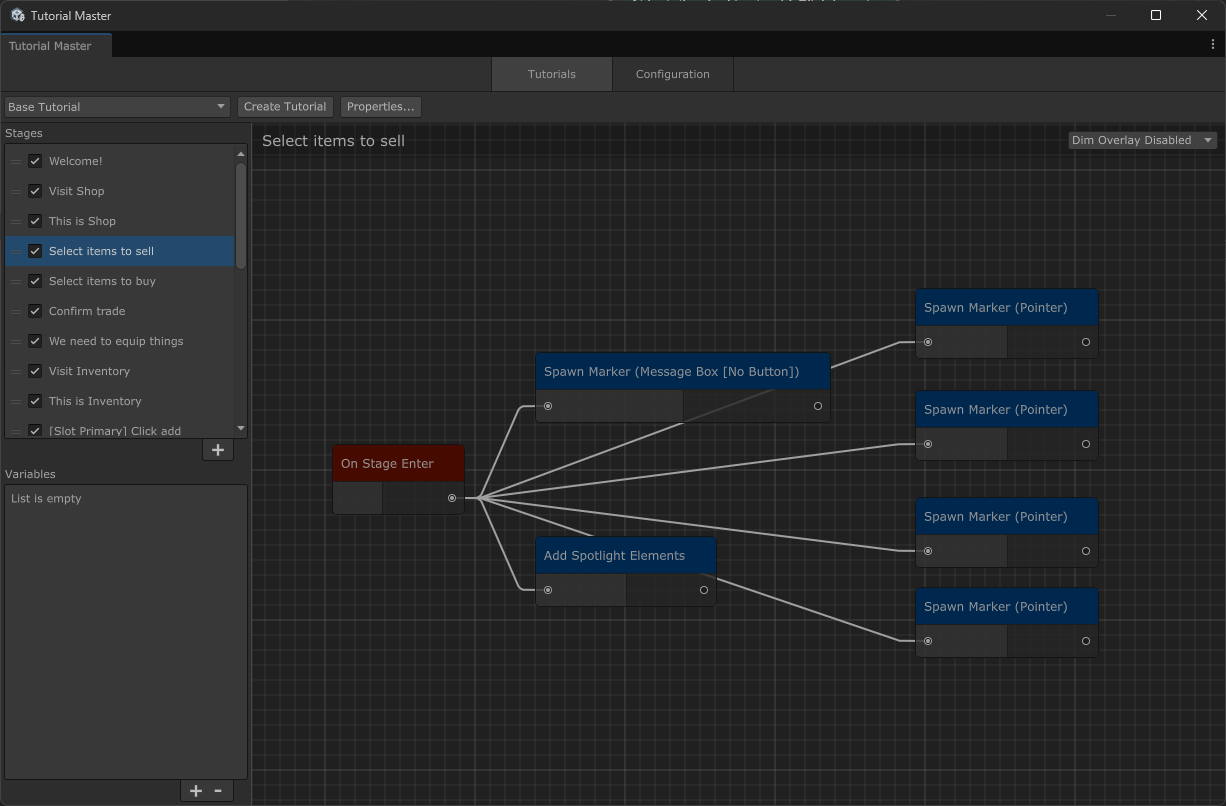
Task: Select the This is Shop stage
Action: 120,221
